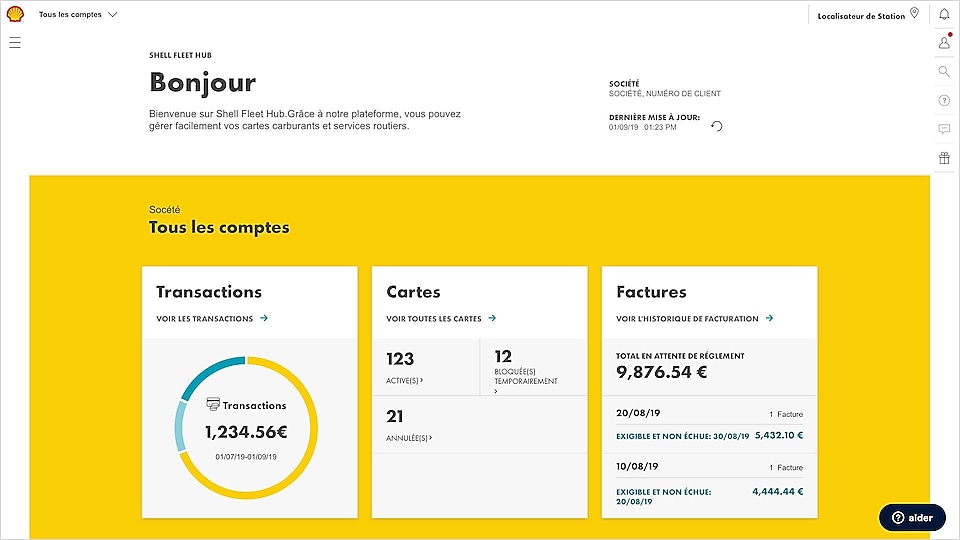Viewport: 960px width, 540px height.
Task: Click the 1,234.56€ transactions total
Action: pos(246,432)
